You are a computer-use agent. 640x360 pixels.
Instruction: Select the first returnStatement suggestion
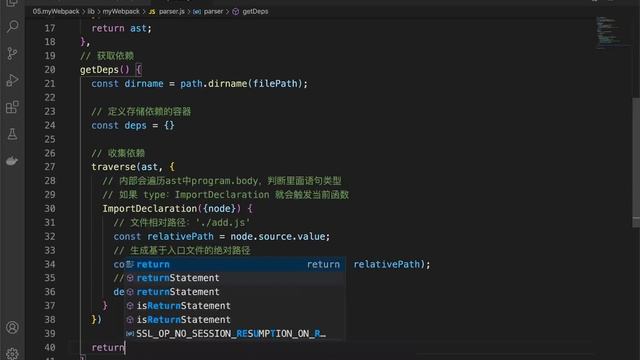pos(235,278)
